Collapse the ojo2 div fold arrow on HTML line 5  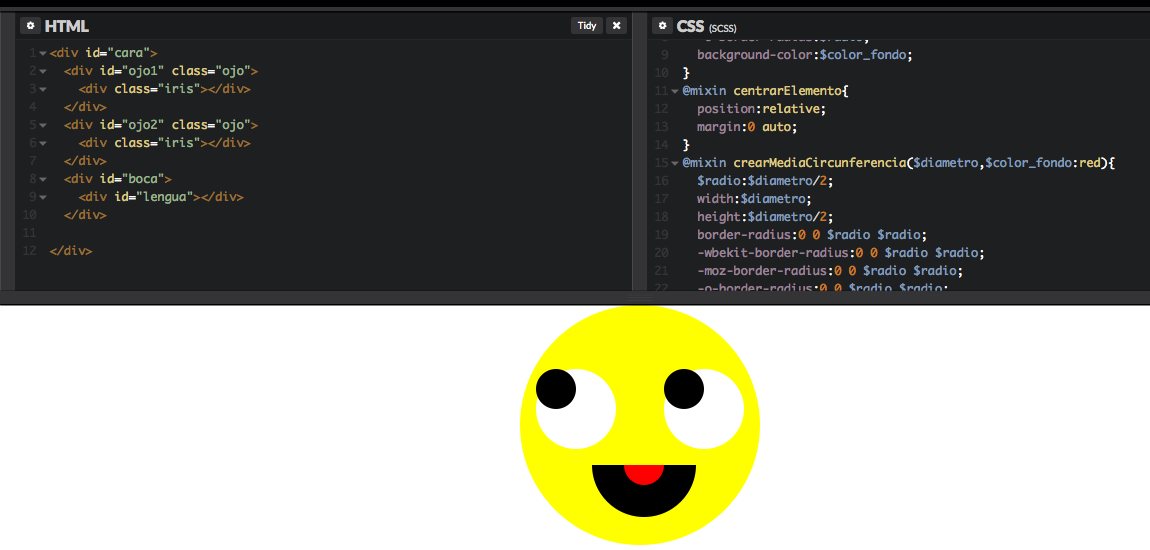click(x=43, y=125)
